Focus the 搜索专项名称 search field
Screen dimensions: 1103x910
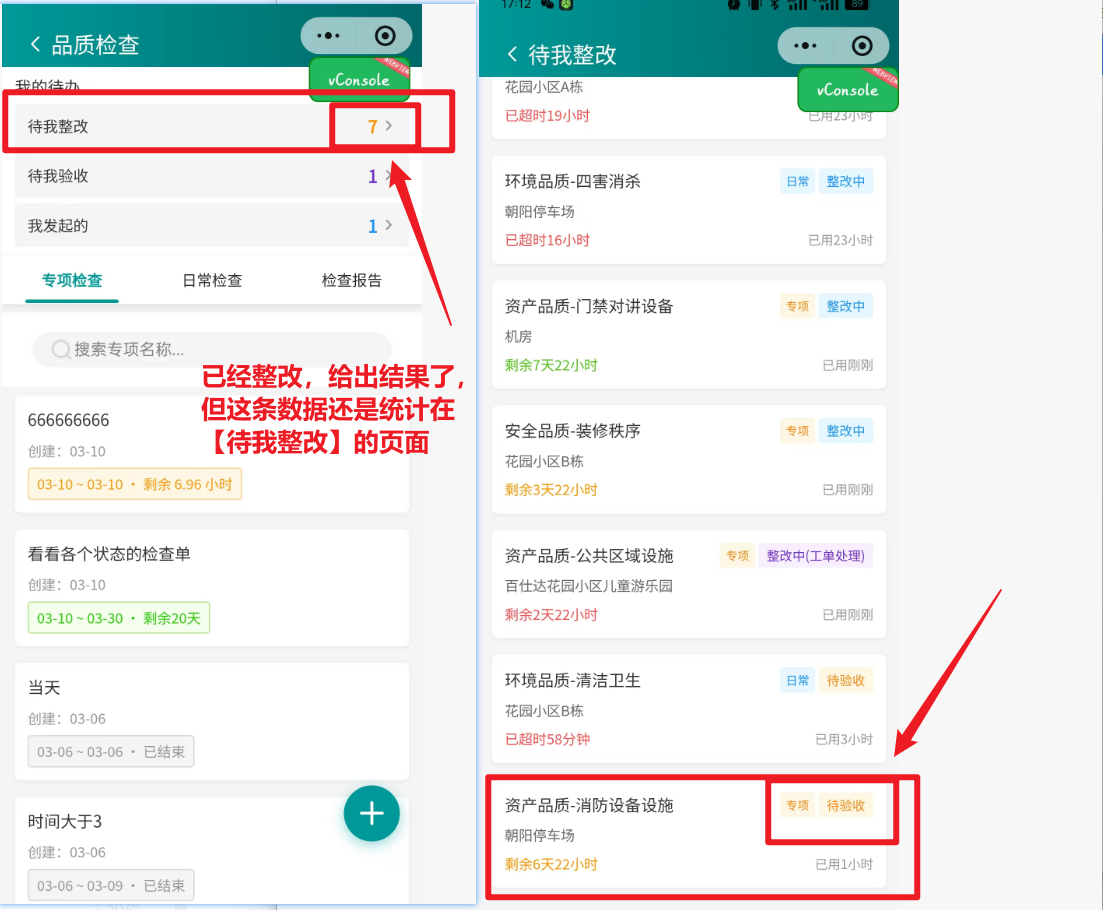coord(220,349)
